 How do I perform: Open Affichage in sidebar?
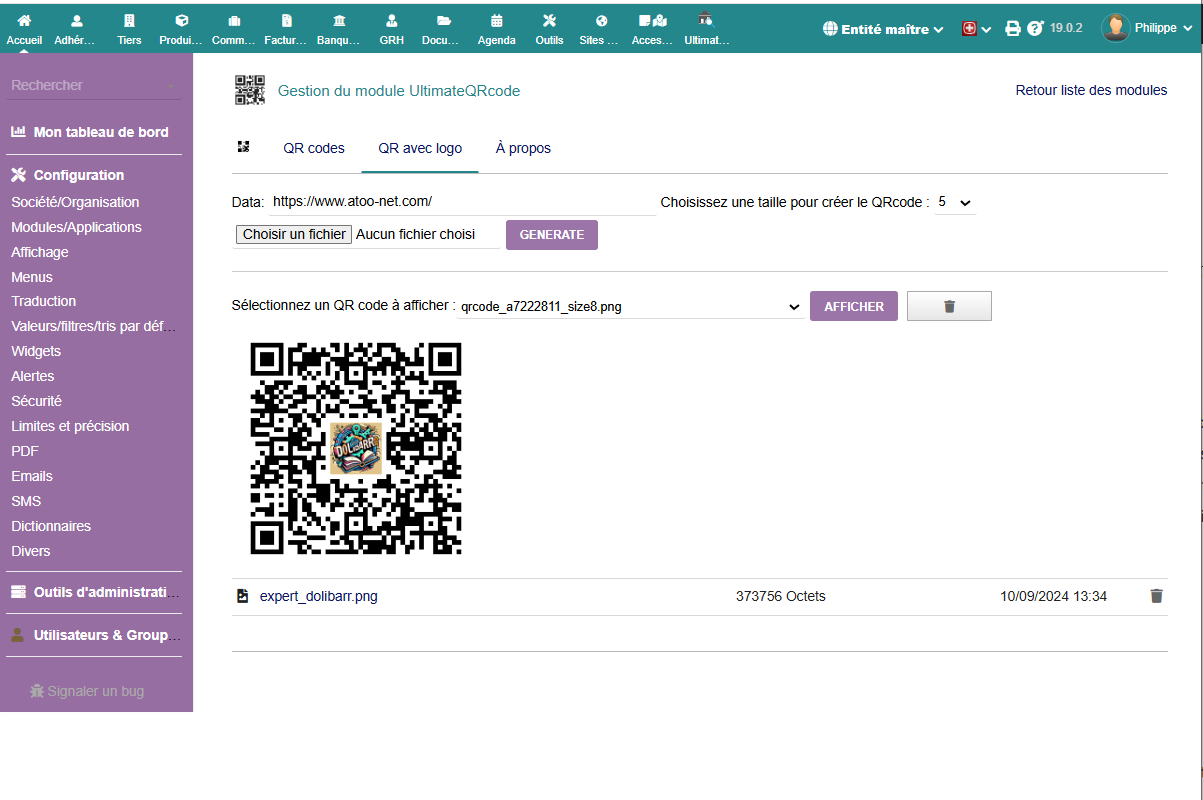coord(40,252)
